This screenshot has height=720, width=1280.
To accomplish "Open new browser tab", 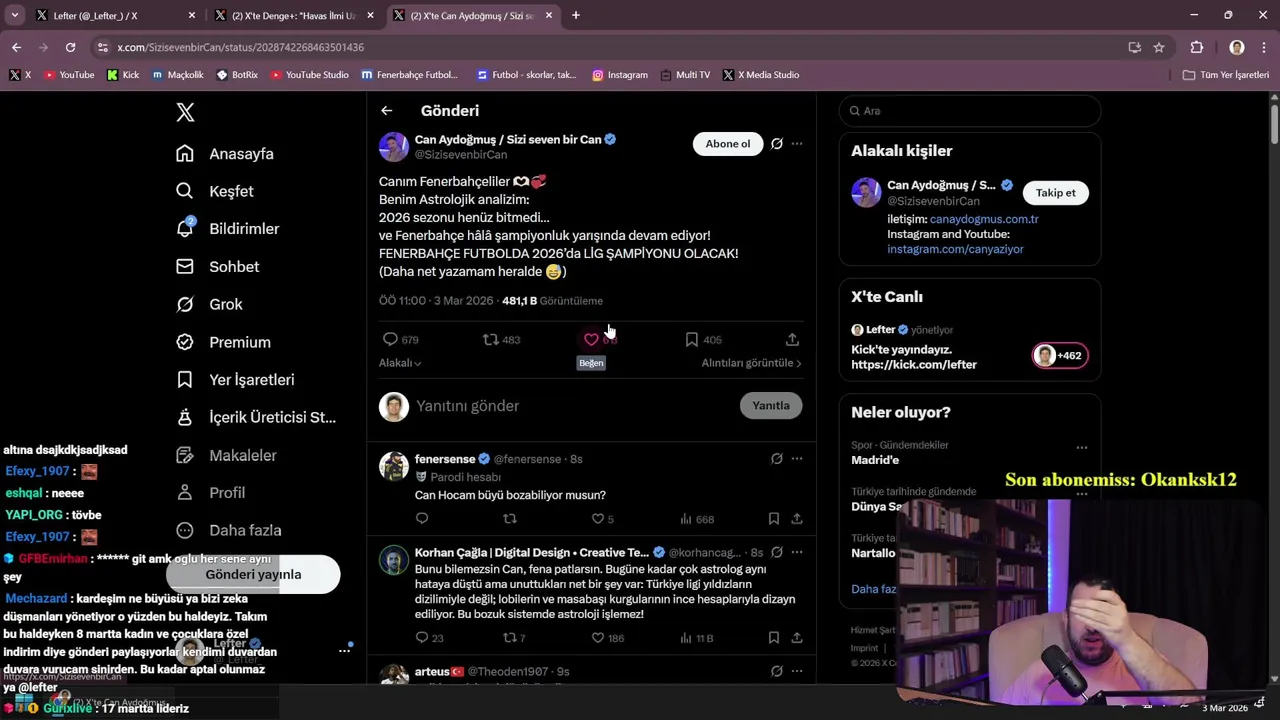I will [x=576, y=16].
